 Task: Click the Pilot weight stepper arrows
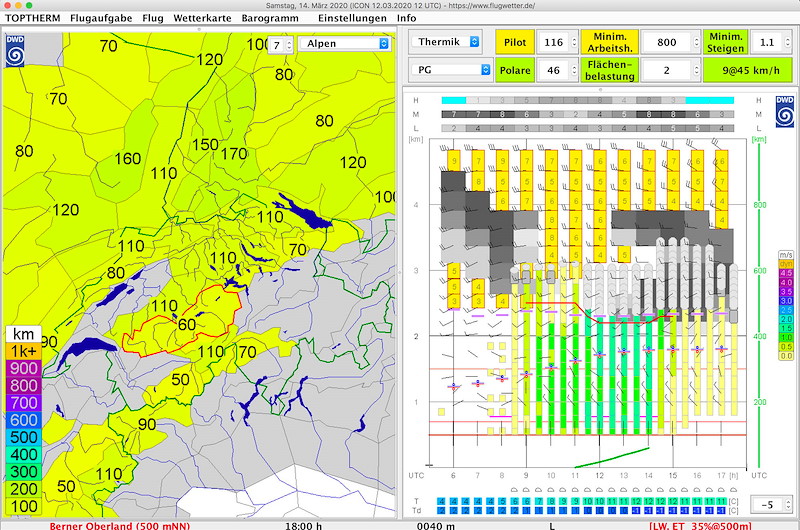coord(574,42)
